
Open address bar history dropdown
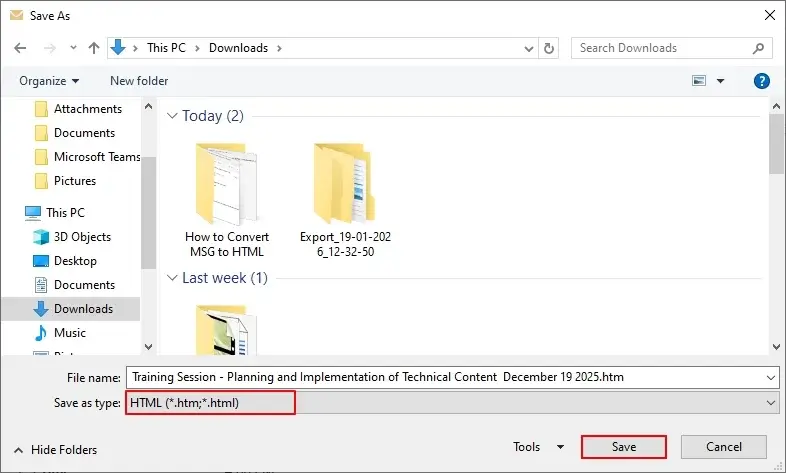click(x=528, y=49)
